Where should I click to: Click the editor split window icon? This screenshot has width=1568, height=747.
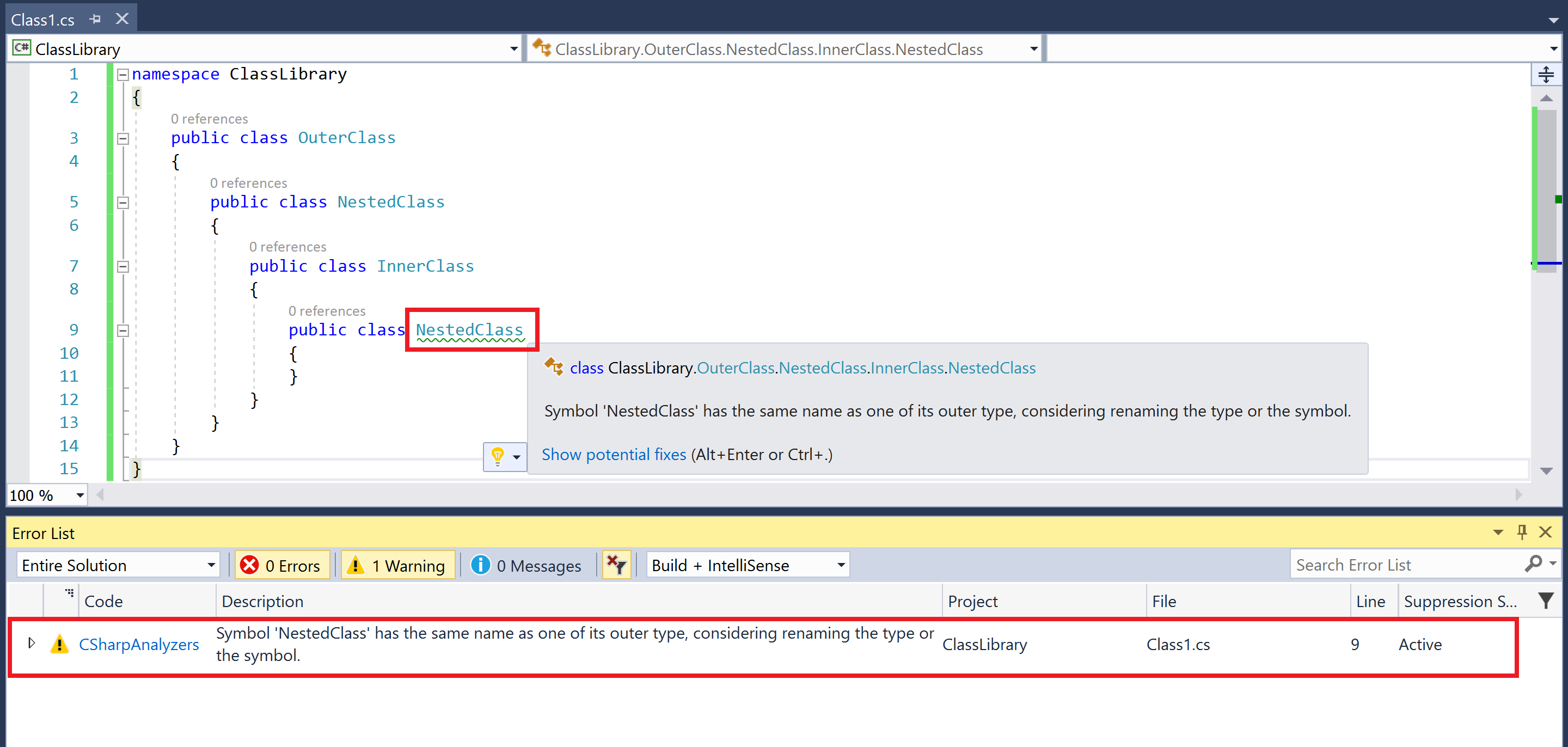[1546, 75]
